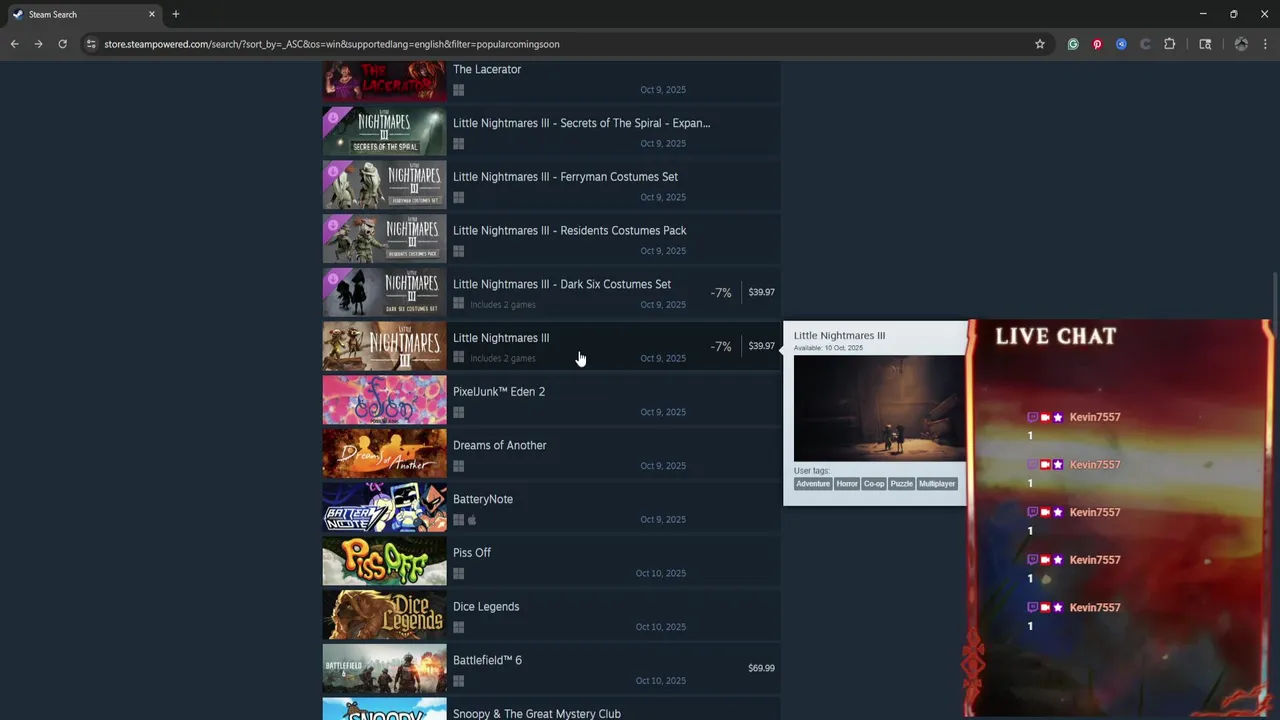Select the Multiplayer user tag
Image resolution: width=1280 pixels, height=720 pixels.
[937, 484]
